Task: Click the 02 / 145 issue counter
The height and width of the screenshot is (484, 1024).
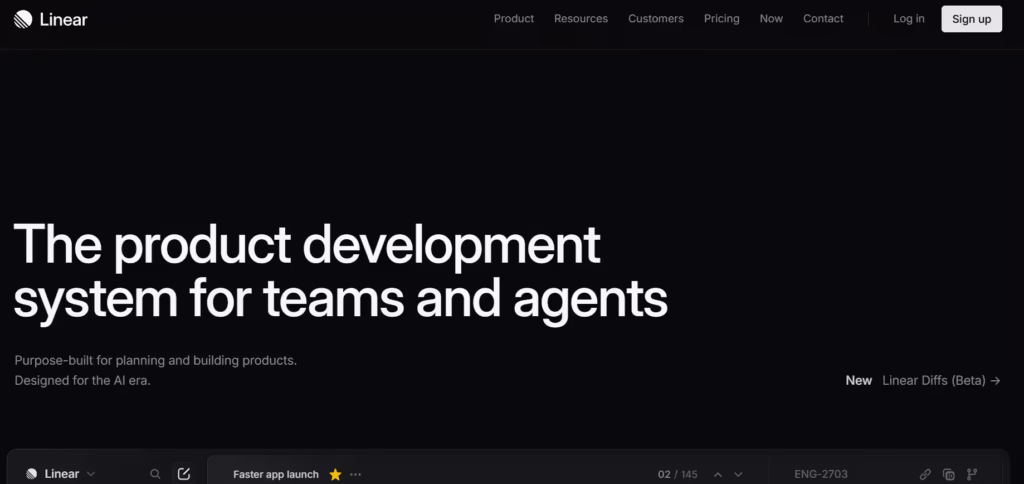Action: click(677, 474)
